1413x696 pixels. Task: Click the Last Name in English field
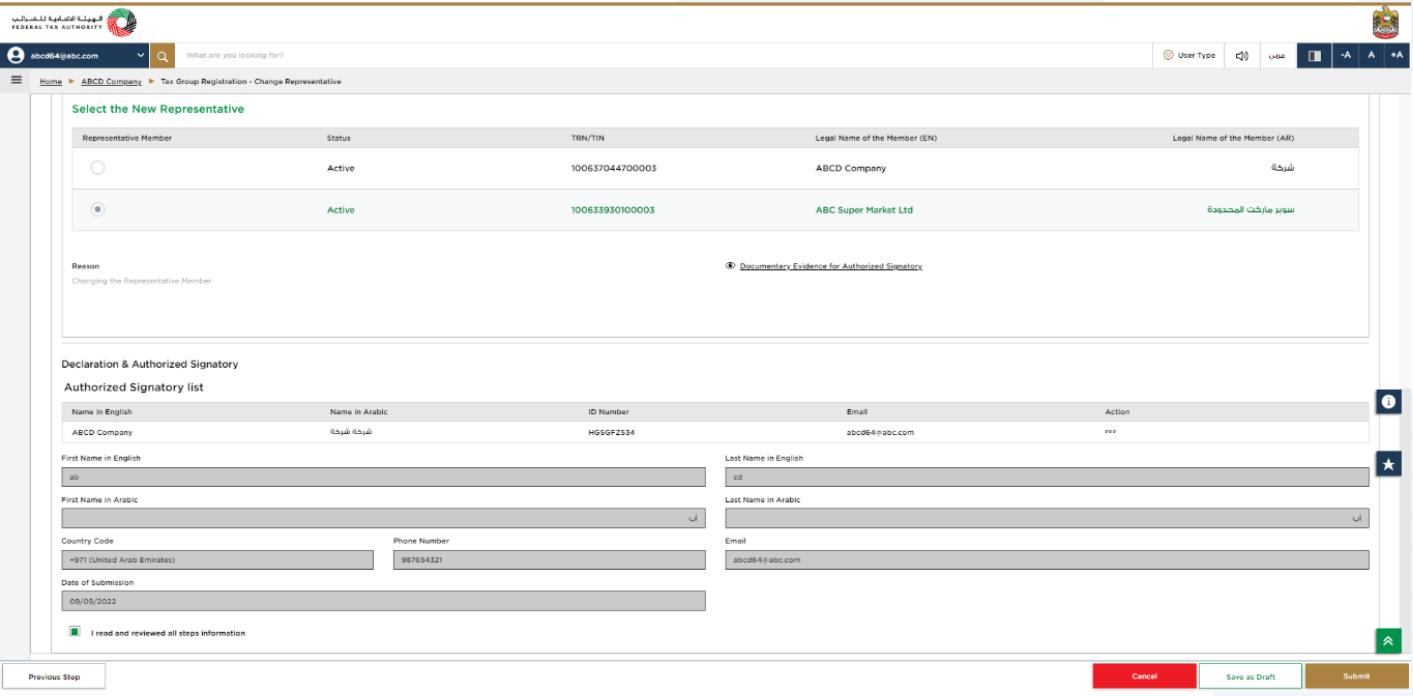click(1047, 477)
